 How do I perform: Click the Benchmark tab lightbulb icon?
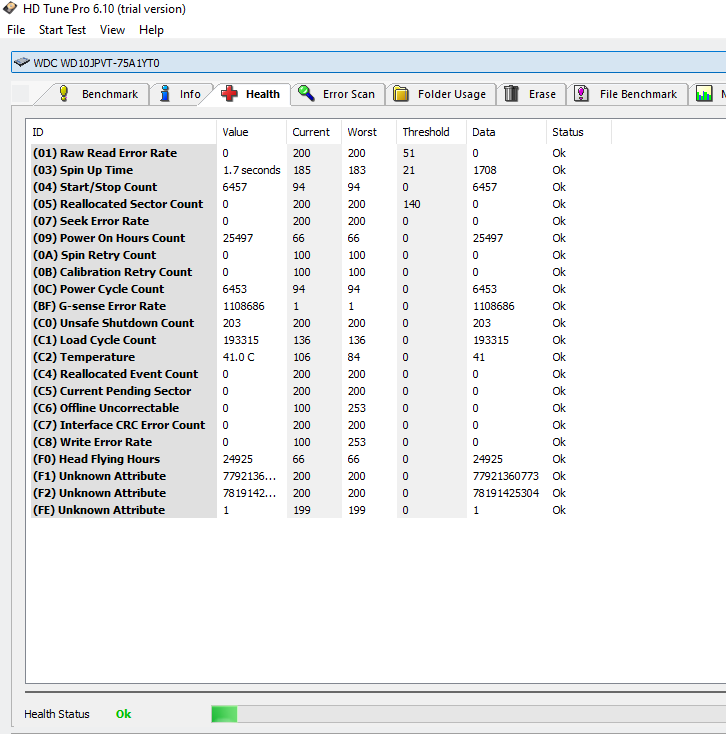(x=64, y=94)
